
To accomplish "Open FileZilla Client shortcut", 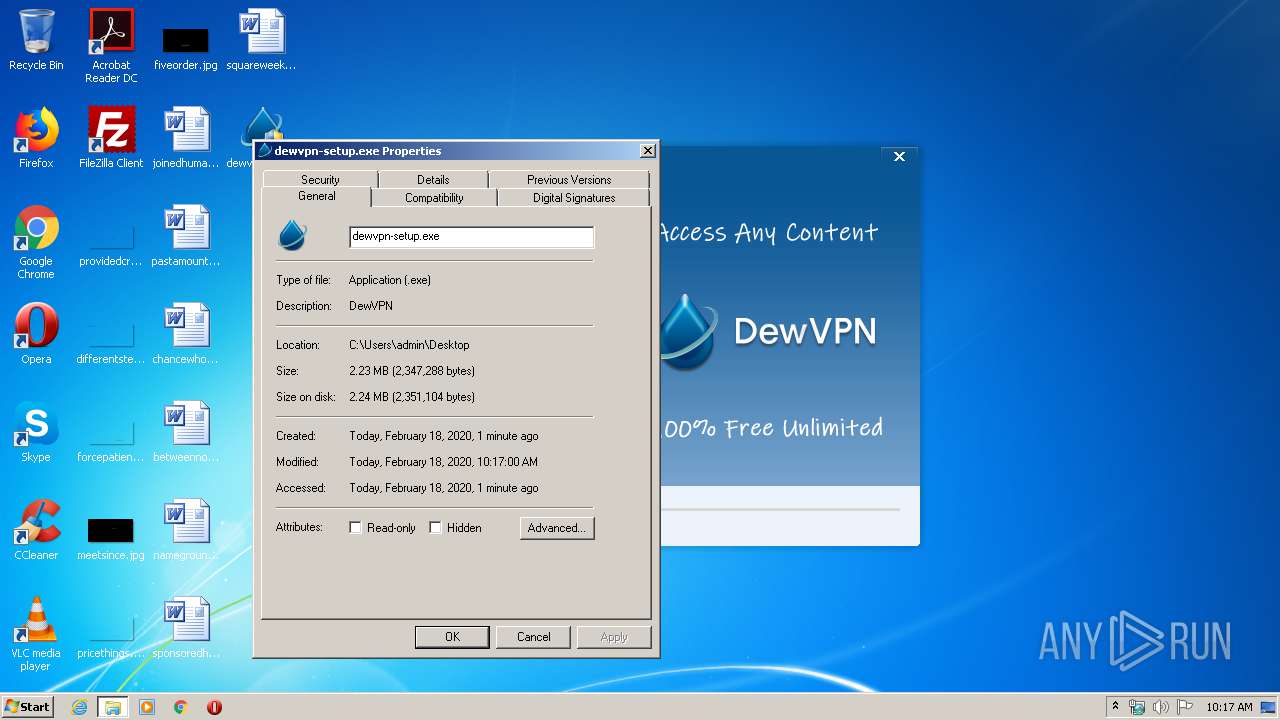I will pyautogui.click(x=111, y=138).
